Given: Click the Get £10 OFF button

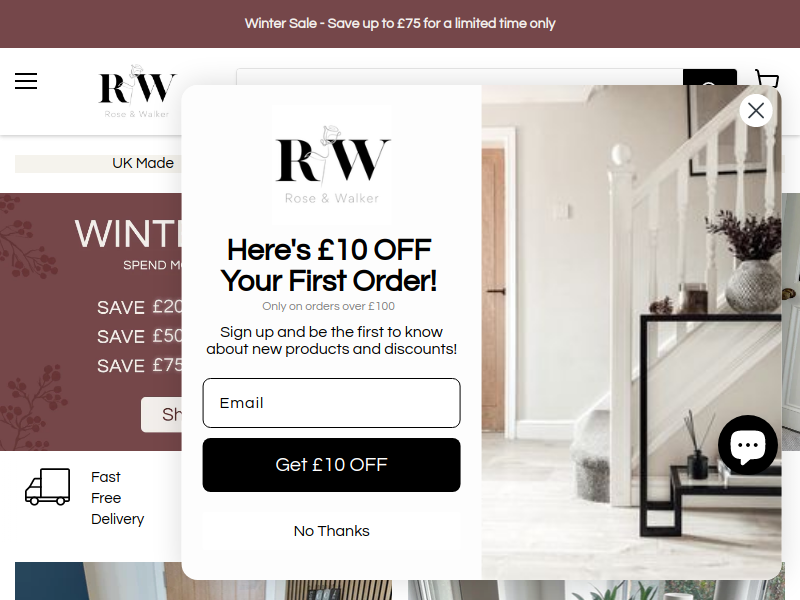Looking at the screenshot, I should click(x=332, y=465).
